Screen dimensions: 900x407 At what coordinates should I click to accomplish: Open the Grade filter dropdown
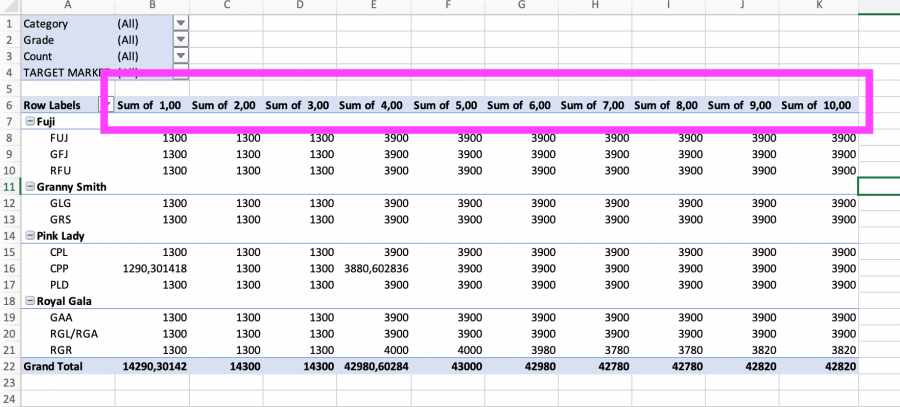pyautogui.click(x=181, y=40)
